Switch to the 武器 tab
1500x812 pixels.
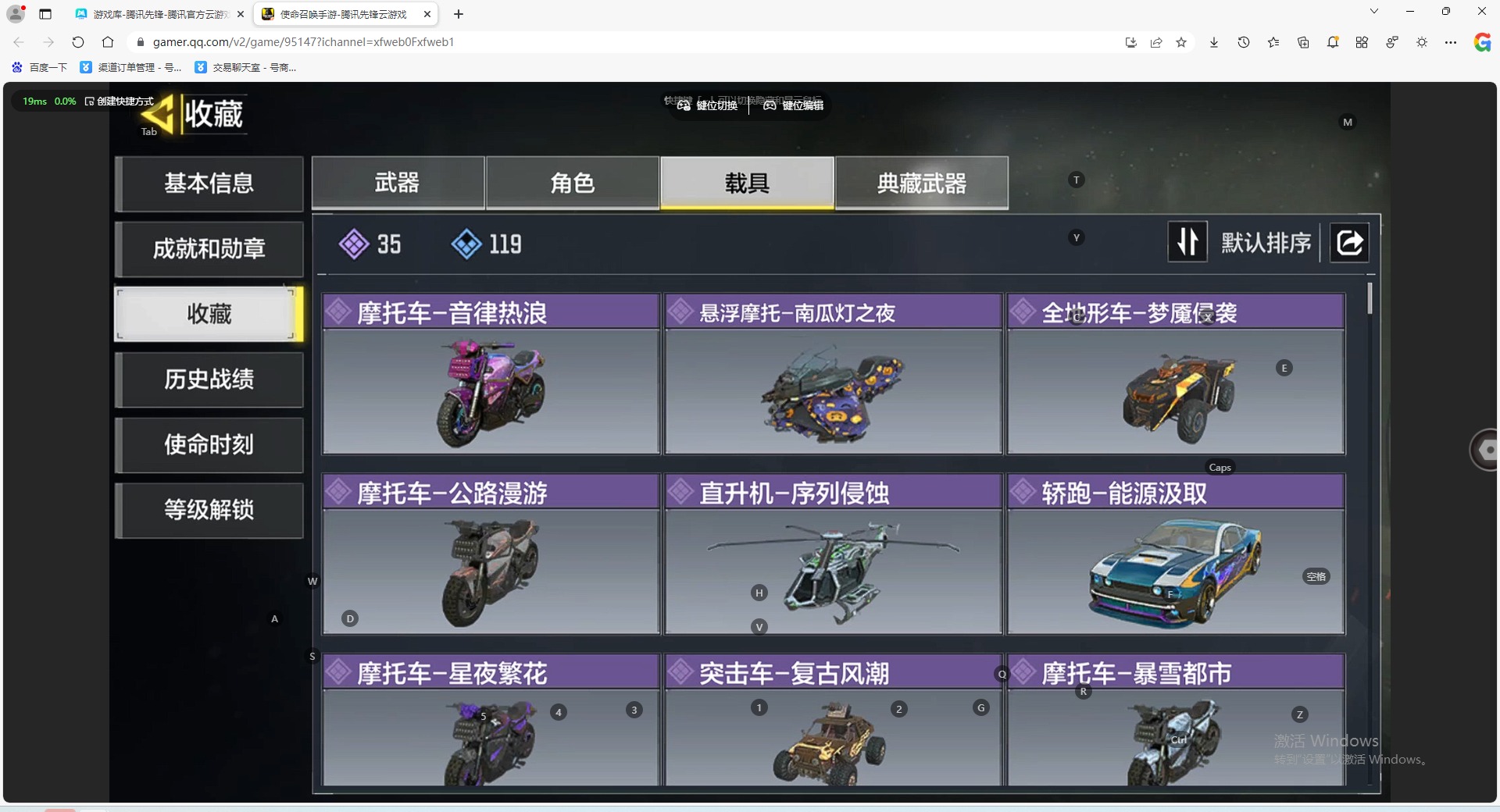point(398,183)
